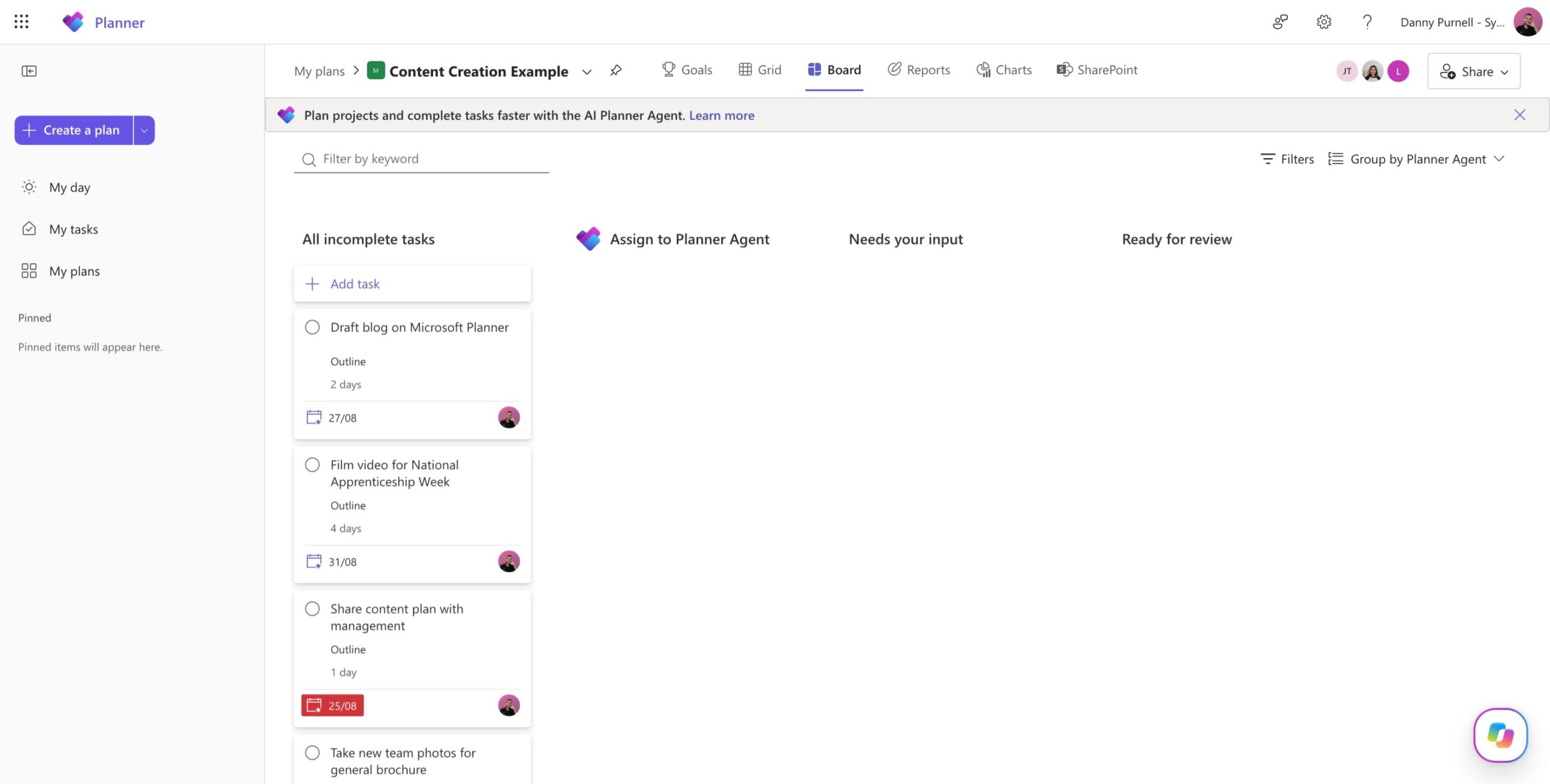Click the Planner logo icon
Image resolution: width=1550 pixels, height=784 pixels.
[x=73, y=22]
